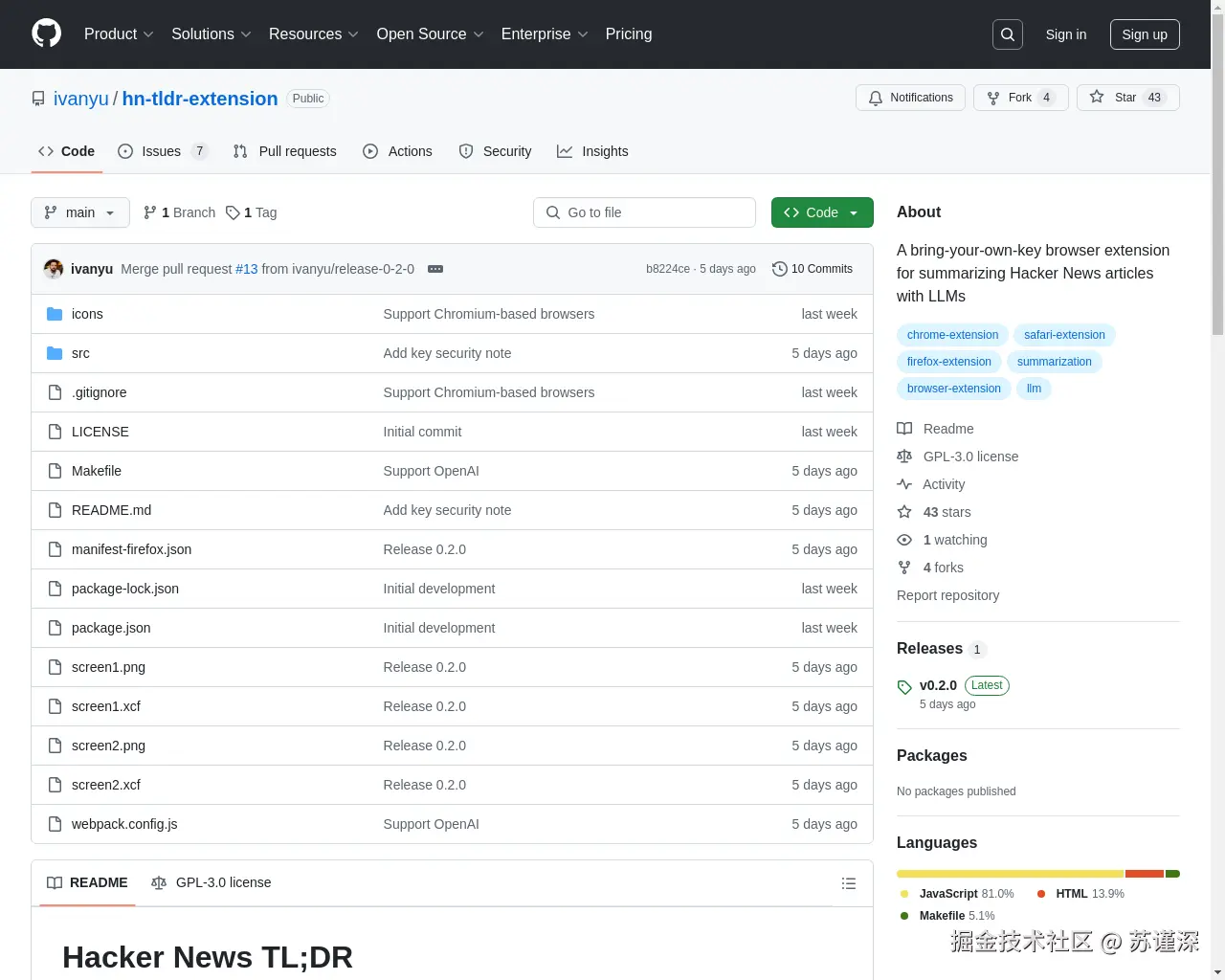The image size is (1225, 980).
Task: Click the ivanyu avatar in the commit row
Action: pos(54,269)
